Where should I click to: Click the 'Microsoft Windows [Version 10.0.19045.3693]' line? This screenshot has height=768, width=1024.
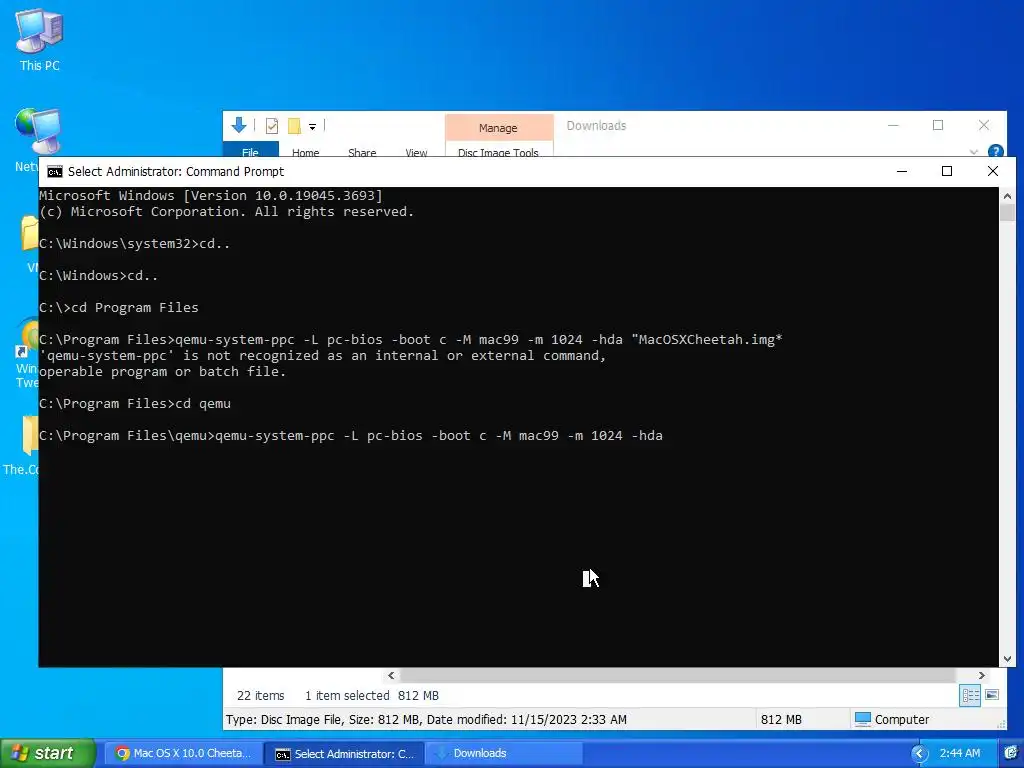[210, 195]
